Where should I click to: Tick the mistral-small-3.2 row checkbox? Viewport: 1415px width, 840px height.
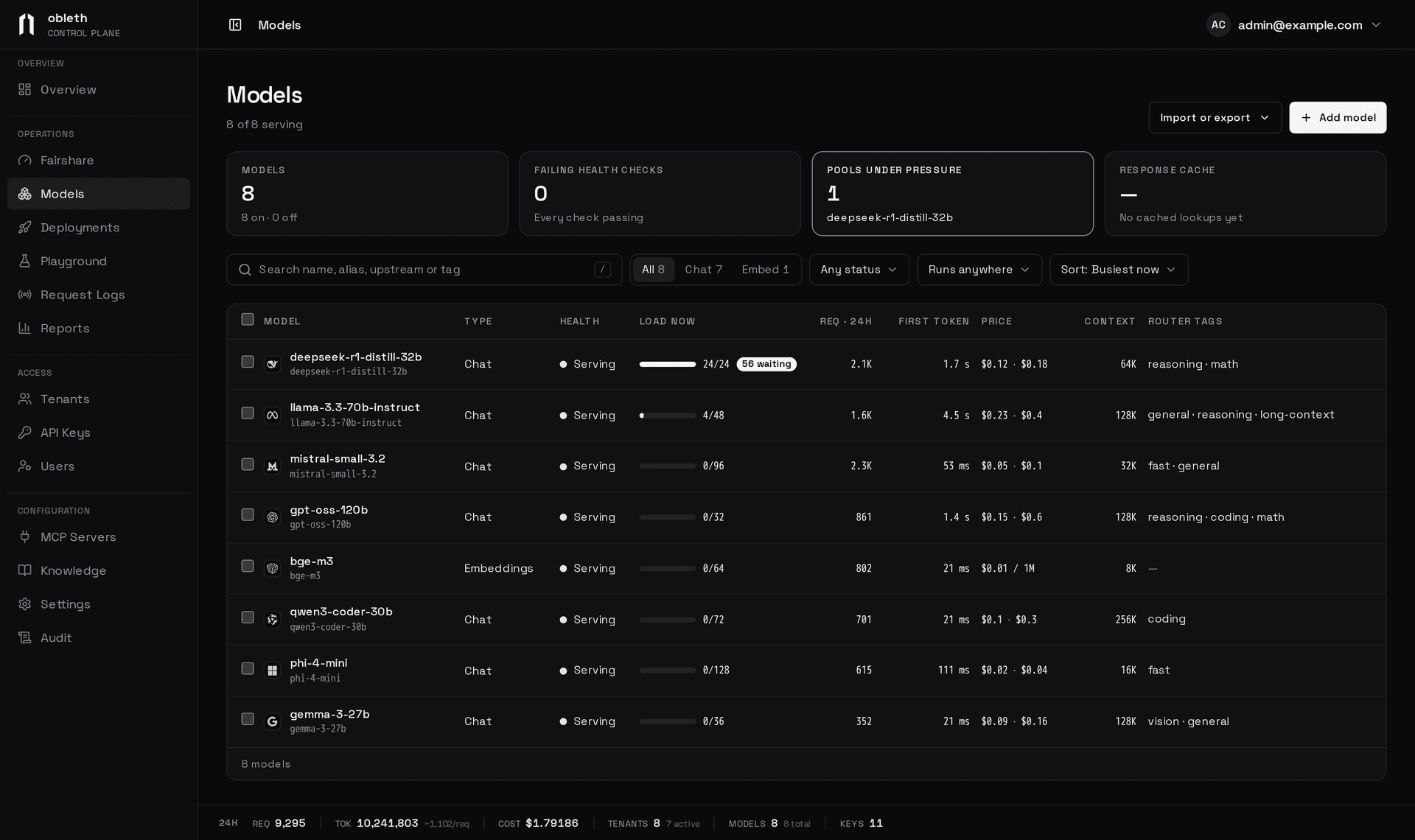click(x=248, y=464)
